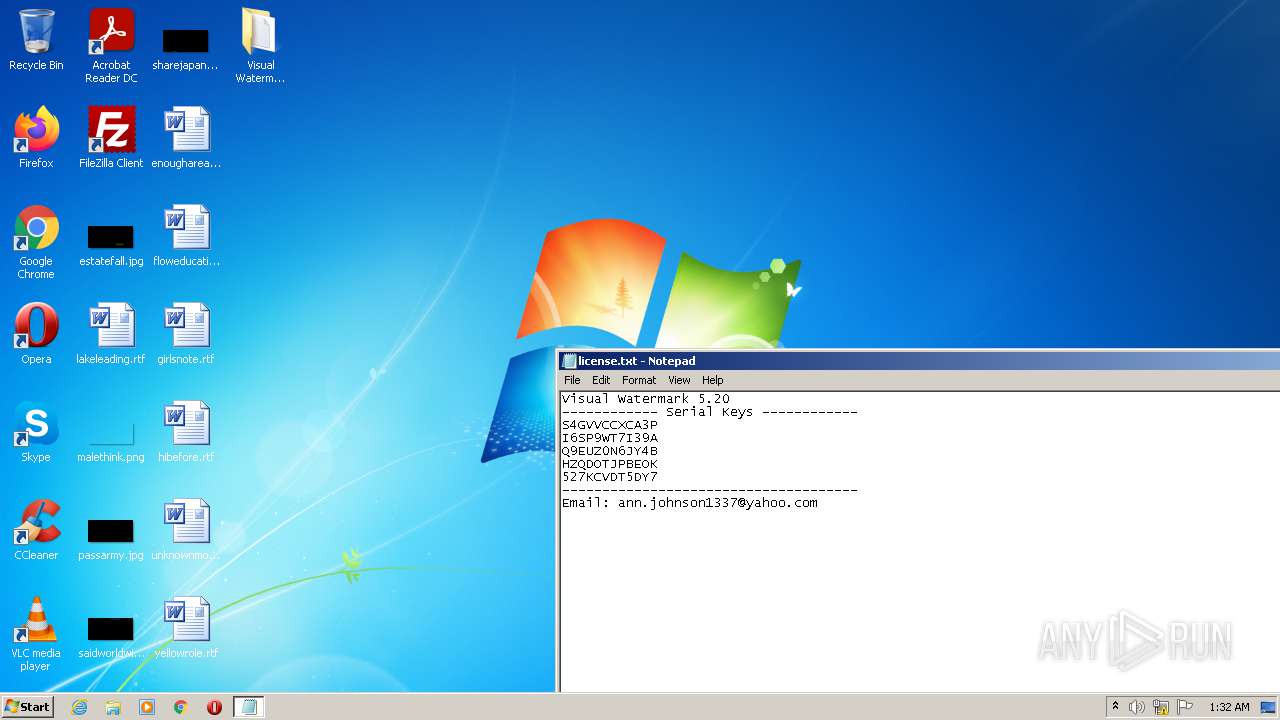The image size is (1280, 720).
Task: Launch Skype desktop shortcut
Action: (x=36, y=432)
